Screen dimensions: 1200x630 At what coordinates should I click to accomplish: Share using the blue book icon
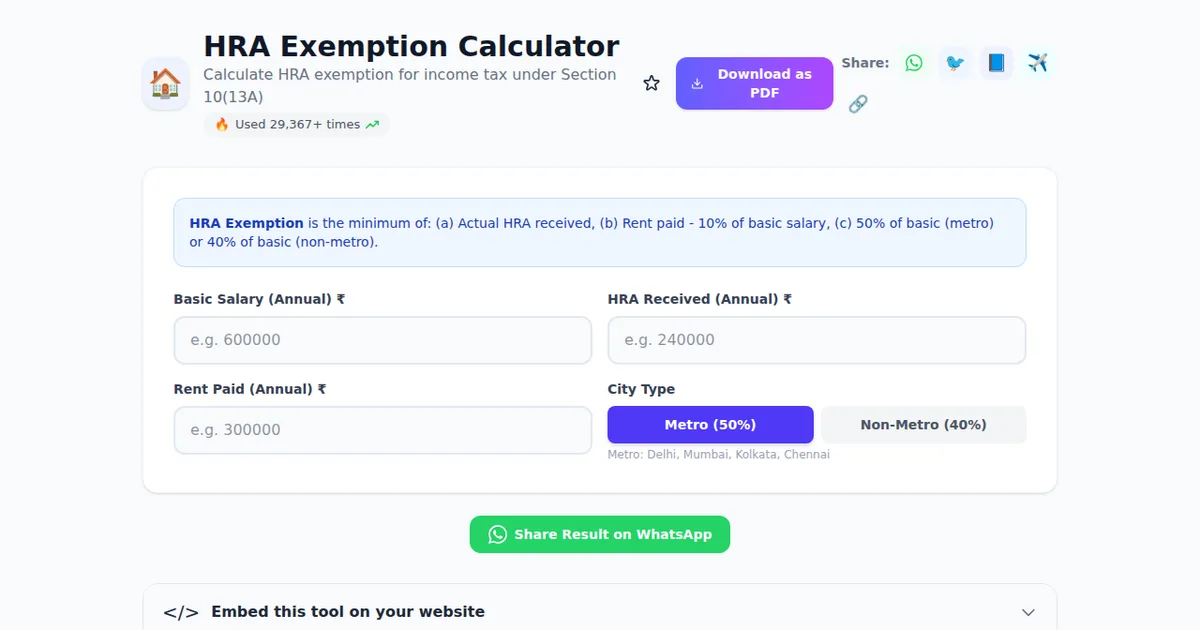pos(996,62)
